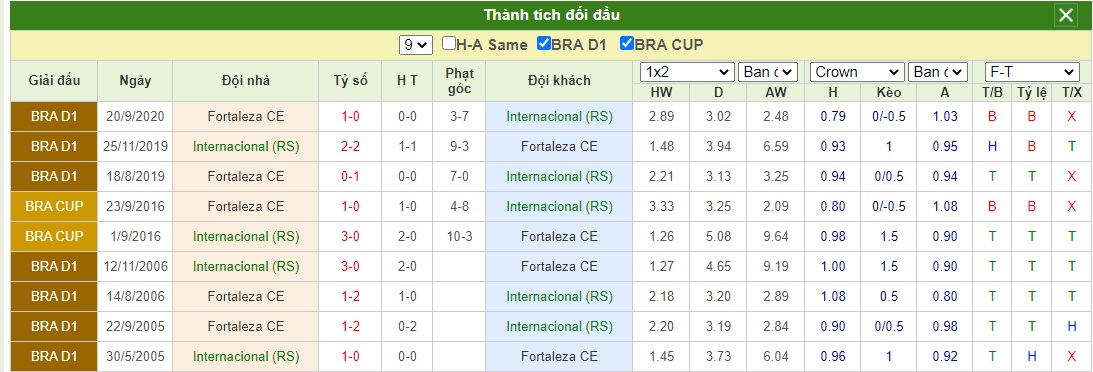Image resolution: width=1093 pixels, height=372 pixels.
Task: Select the BRA CUP league badge dated 23/9/2016
Action: pyautogui.click(x=54, y=206)
